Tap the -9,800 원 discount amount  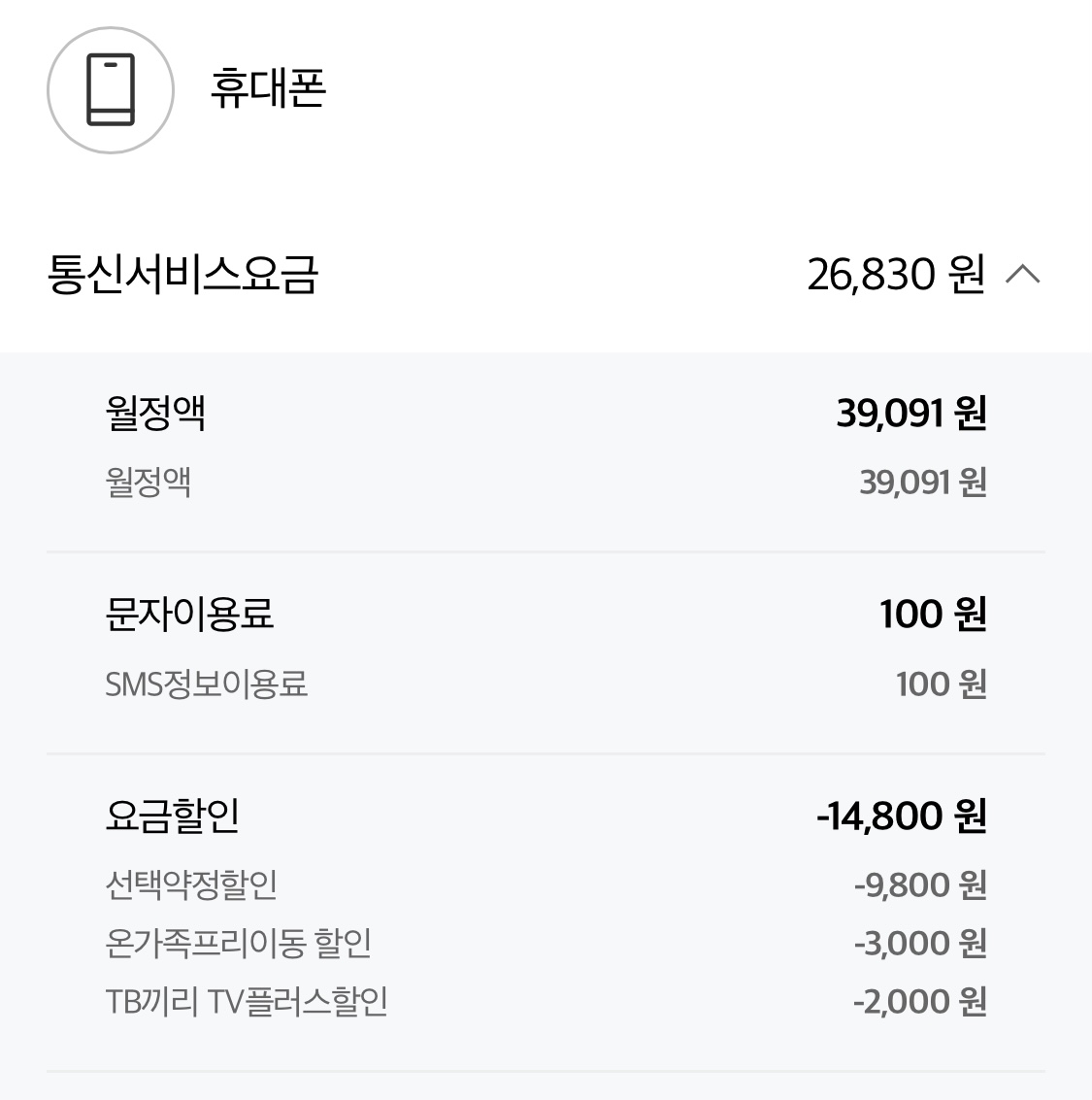pos(919,884)
